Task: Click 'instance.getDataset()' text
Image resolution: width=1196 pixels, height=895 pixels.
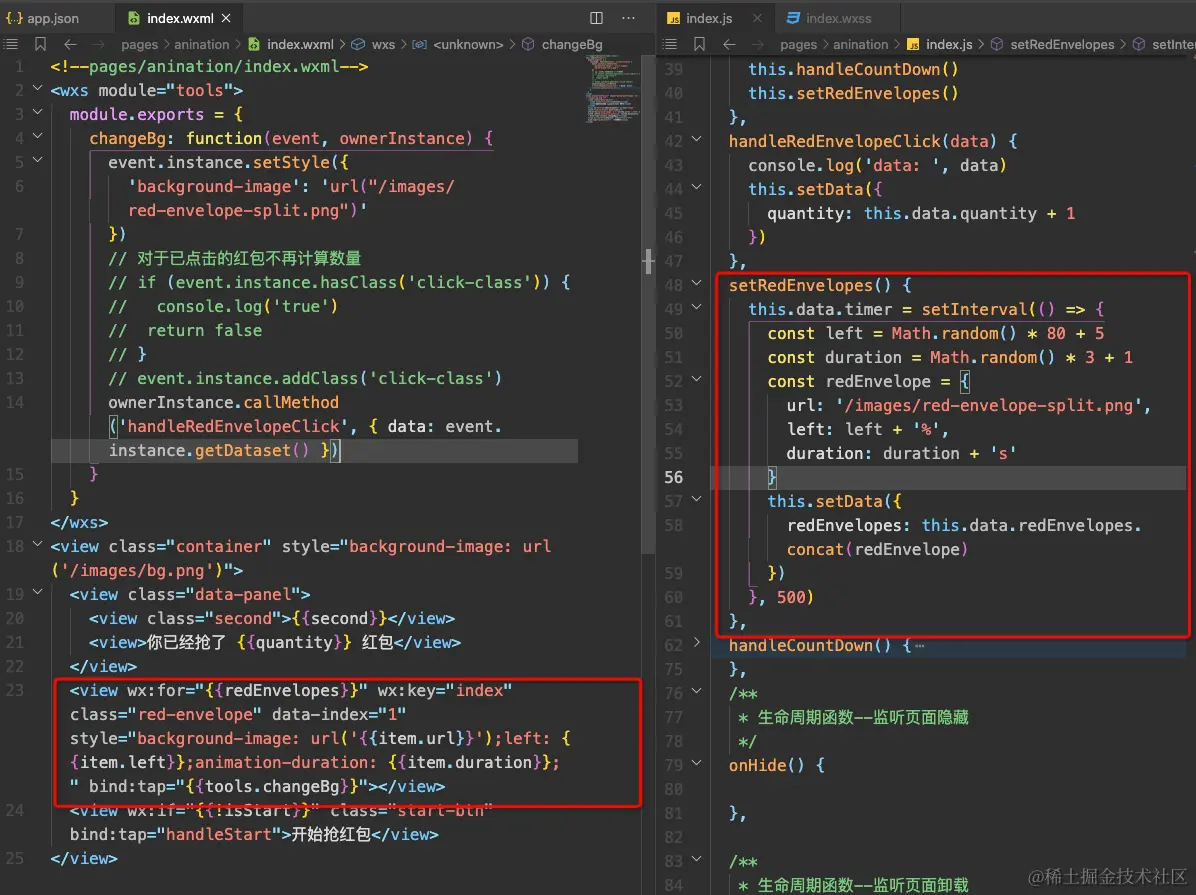Action: (x=208, y=450)
